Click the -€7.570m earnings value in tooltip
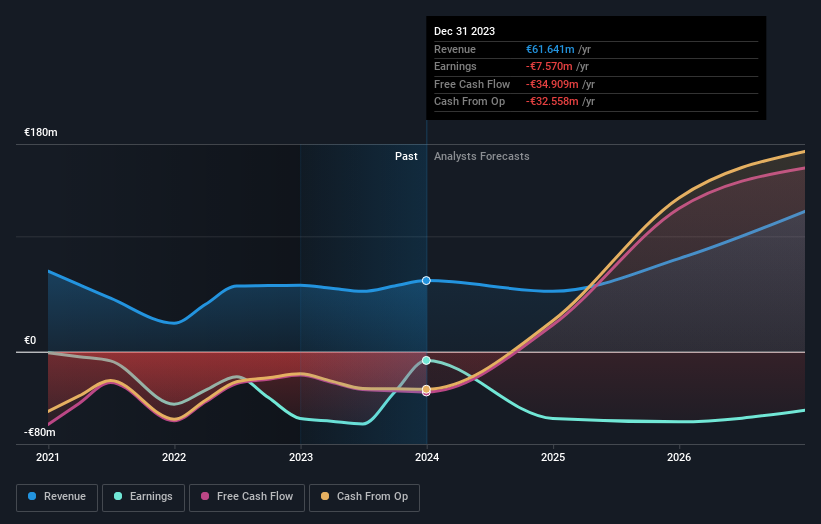The width and height of the screenshot is (821, 524). [549, 66]
